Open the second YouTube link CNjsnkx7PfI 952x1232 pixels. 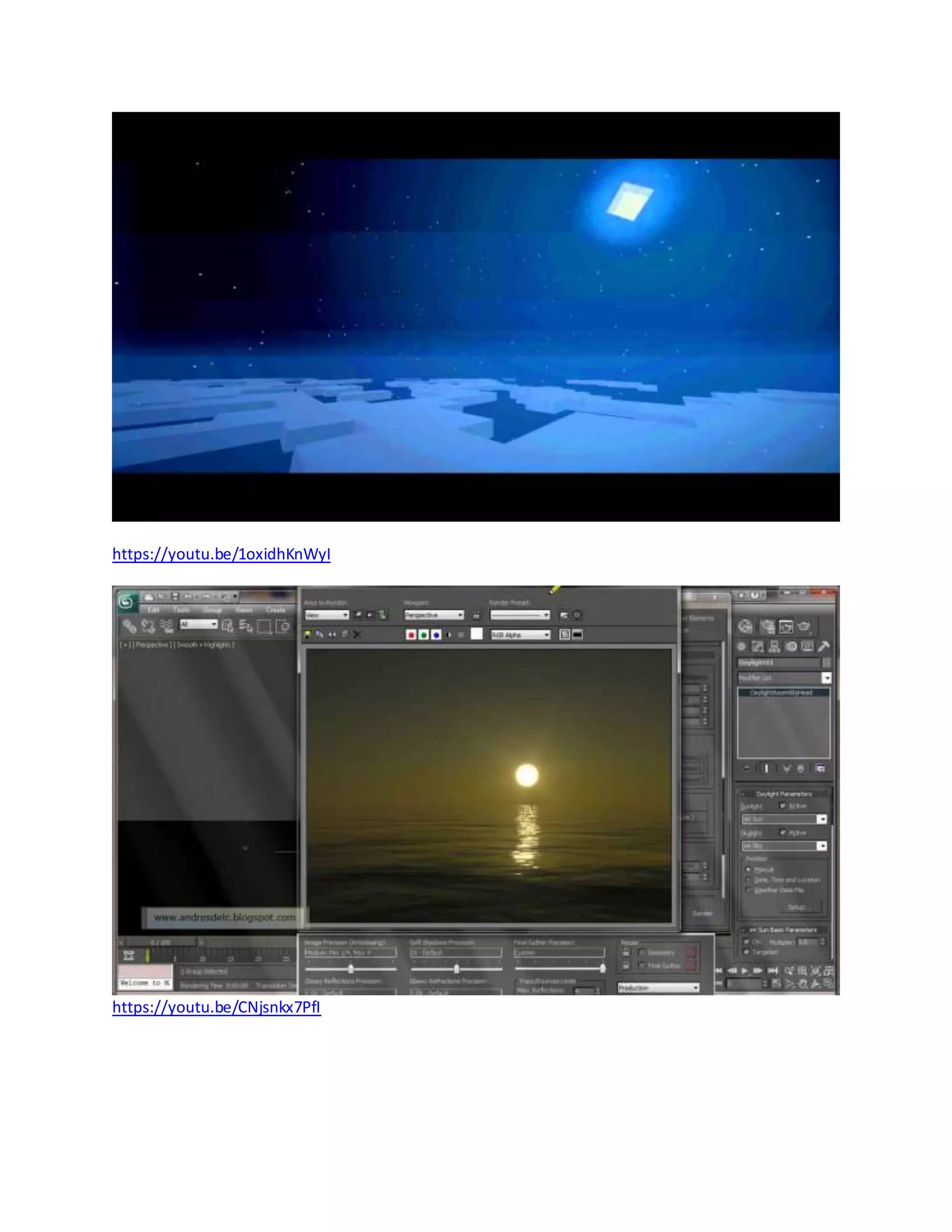pos(217,1007)
